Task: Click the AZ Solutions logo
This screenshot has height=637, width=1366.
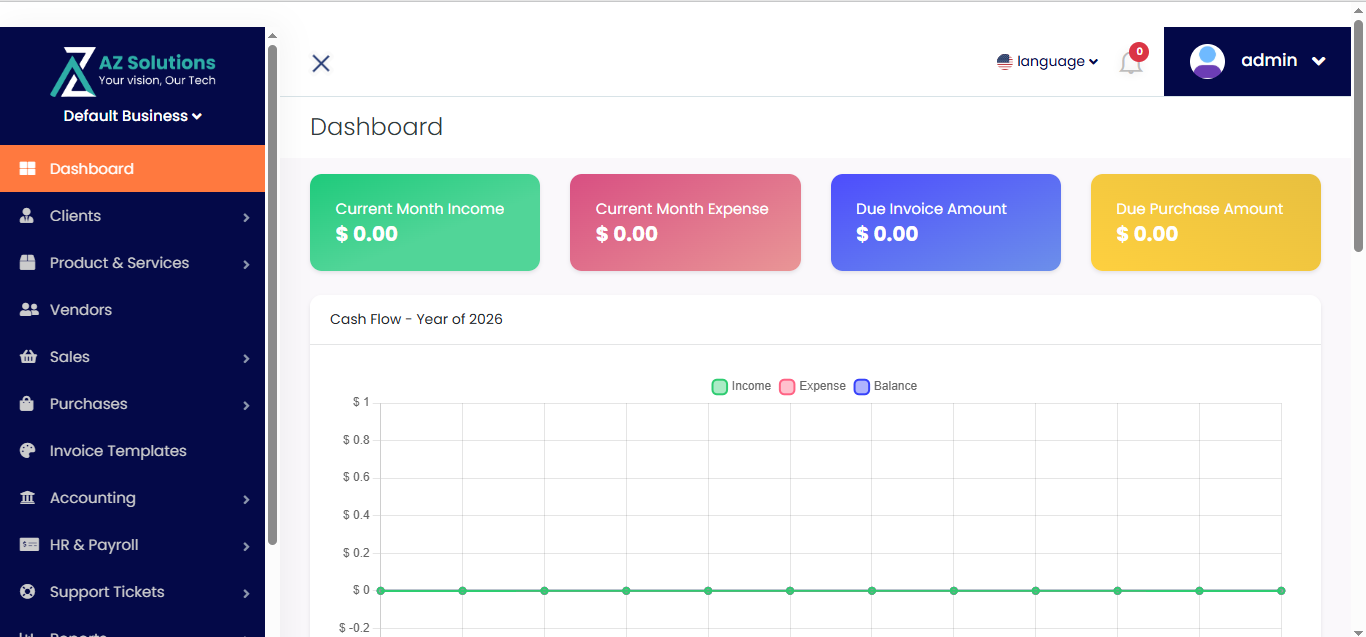Action: (x=133, y=71)
